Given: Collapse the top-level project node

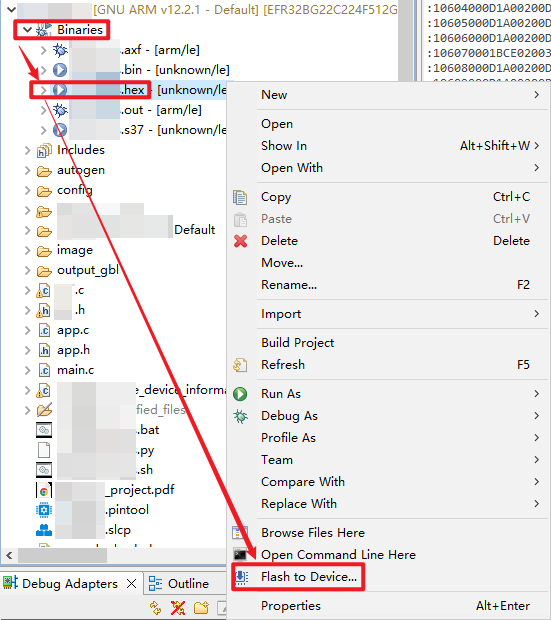Looking at the screenshot, I should tap(11, 9).
